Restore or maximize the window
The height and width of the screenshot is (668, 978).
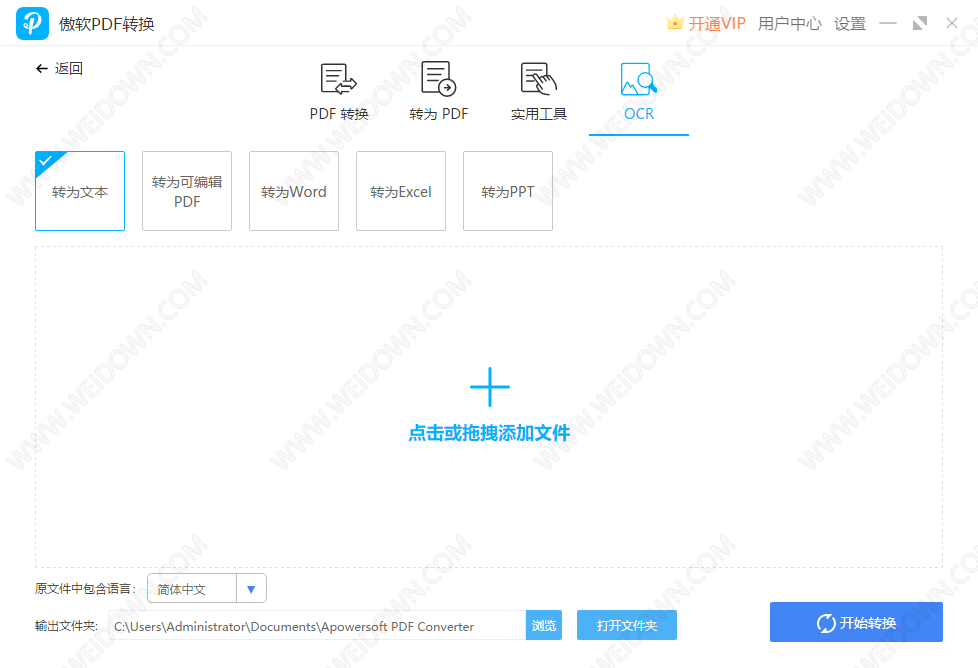[920, 24]
